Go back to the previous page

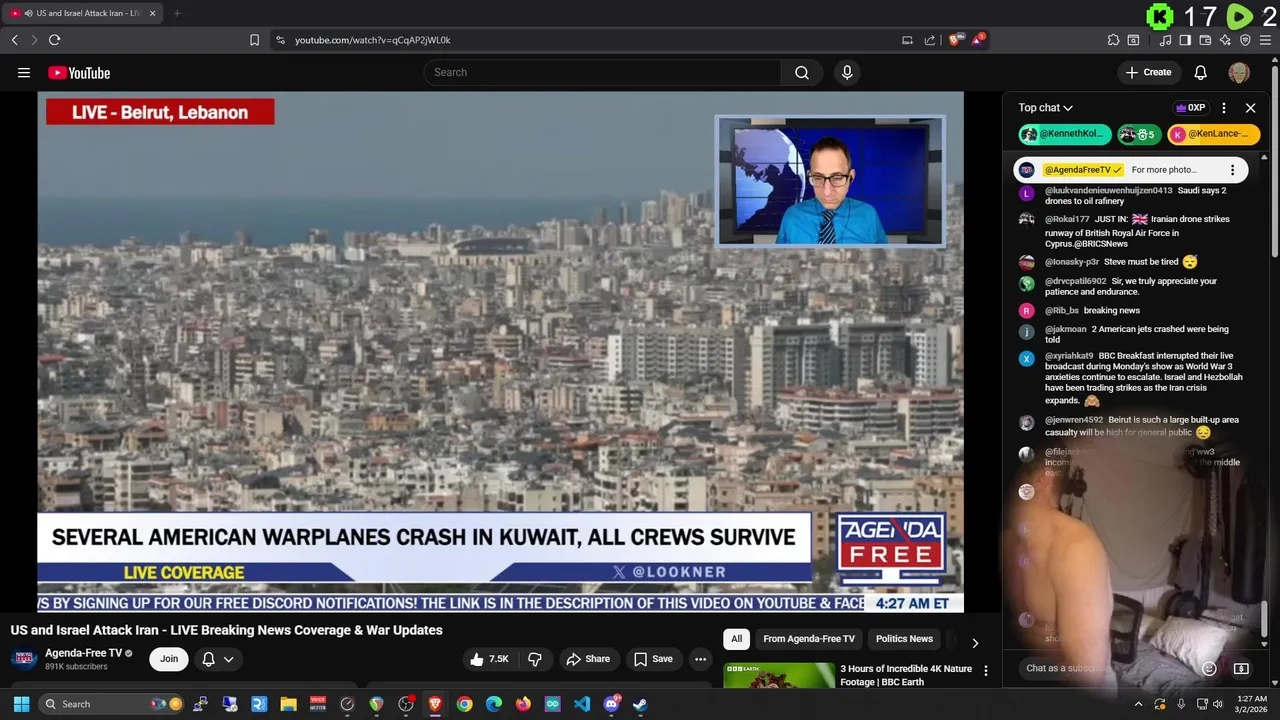pos(14,40)
